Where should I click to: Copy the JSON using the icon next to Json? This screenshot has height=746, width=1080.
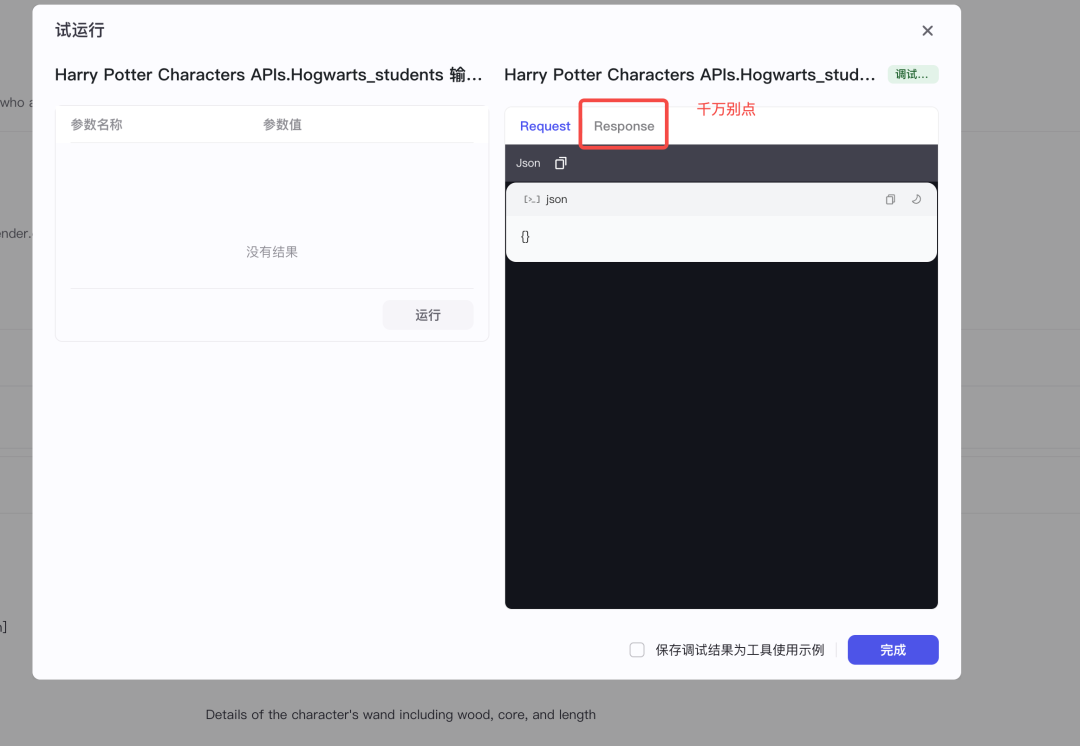(x=561, y=163)
